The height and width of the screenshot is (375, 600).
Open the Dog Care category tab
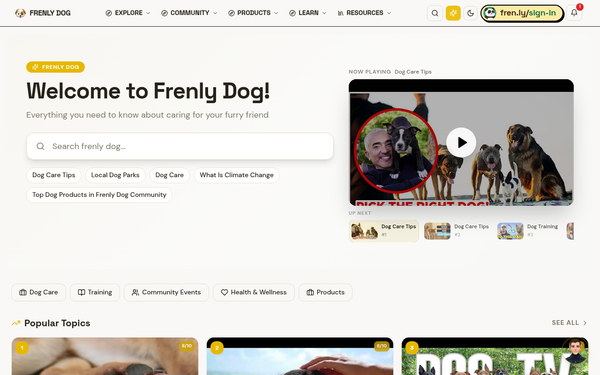point(39,292)
